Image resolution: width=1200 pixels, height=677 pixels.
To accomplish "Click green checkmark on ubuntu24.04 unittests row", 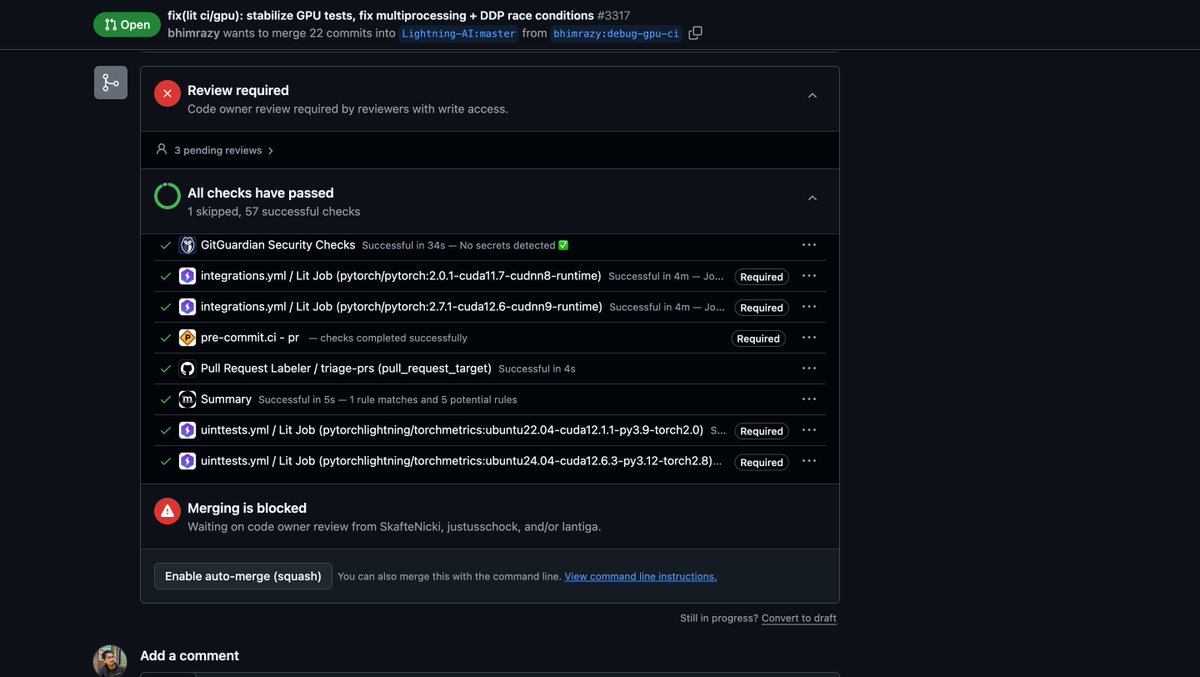I will (x=166, y=461).
